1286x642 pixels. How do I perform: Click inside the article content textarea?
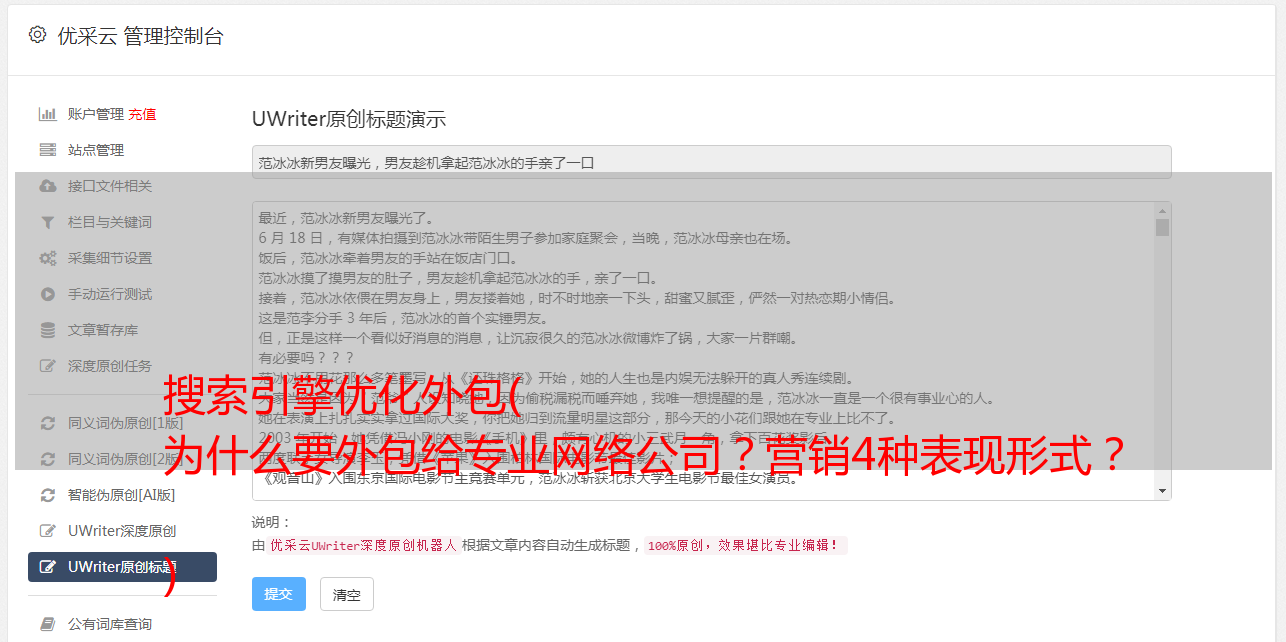point(703,351)
